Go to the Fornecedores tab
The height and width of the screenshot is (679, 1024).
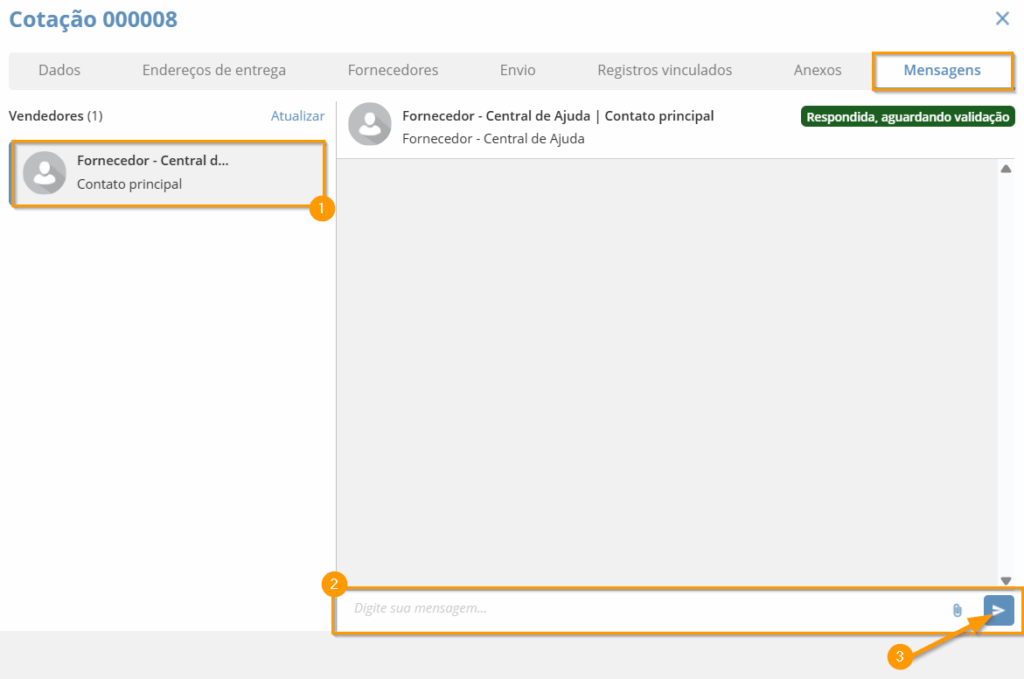(393, 70)
